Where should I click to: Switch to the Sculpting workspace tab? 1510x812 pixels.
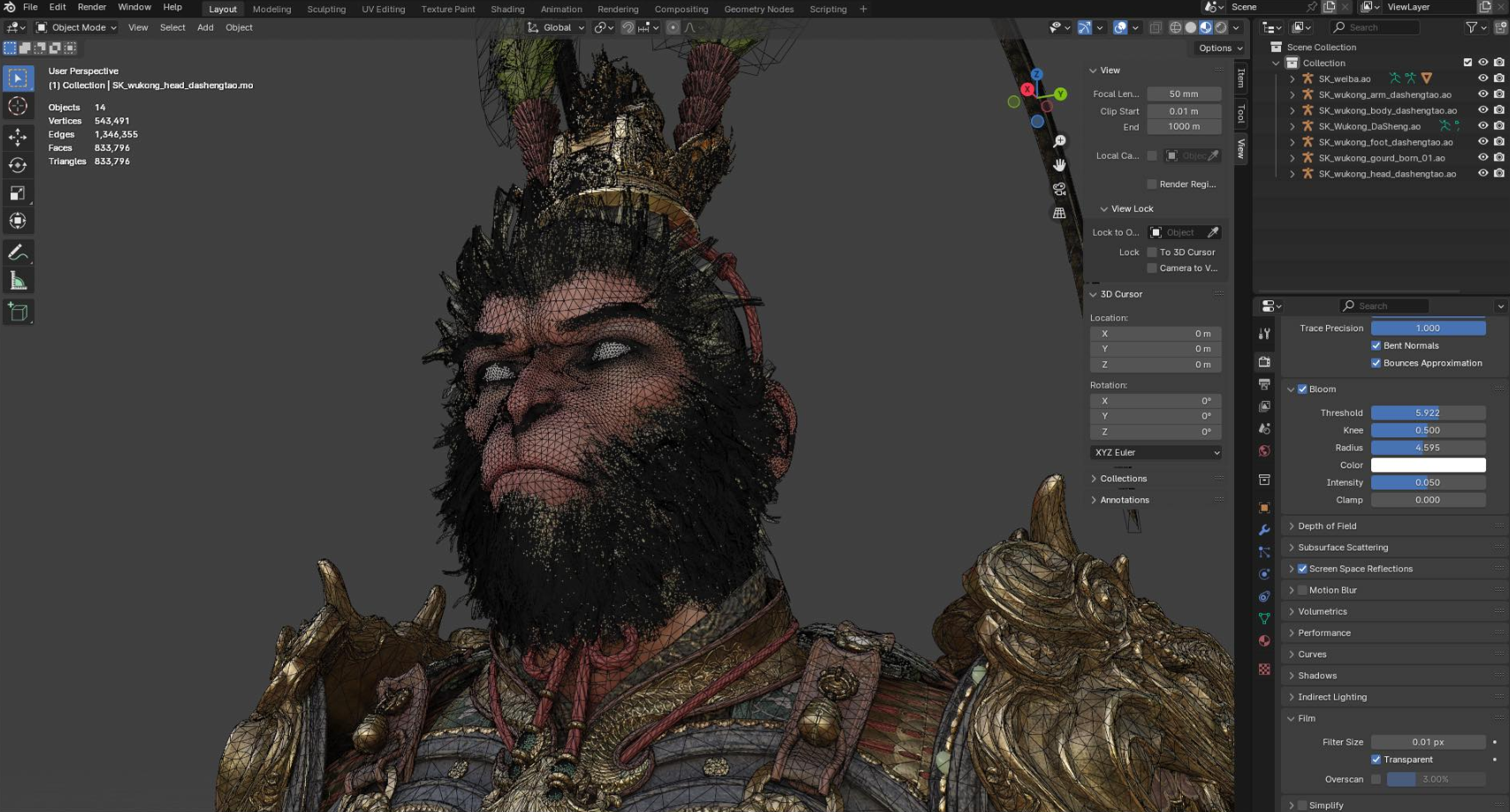[326, 9]
